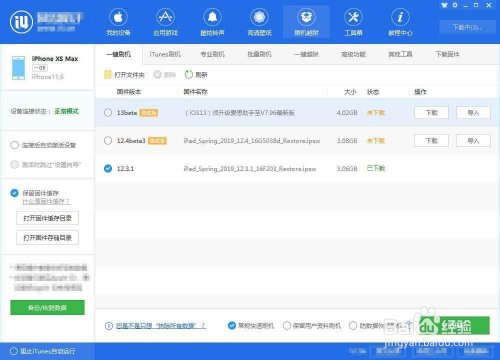This screenshot has height=360, width=500.
Task: Click the shirt skin icon in title bar
Action: 444,5
